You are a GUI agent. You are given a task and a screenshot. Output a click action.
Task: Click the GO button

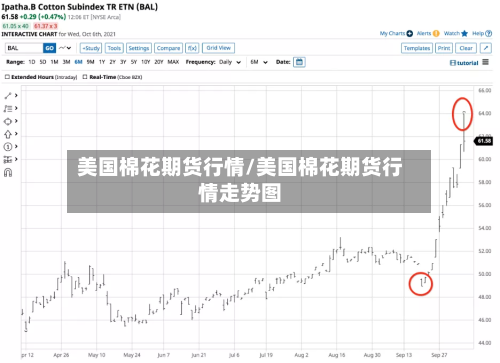tap(49, 48)
